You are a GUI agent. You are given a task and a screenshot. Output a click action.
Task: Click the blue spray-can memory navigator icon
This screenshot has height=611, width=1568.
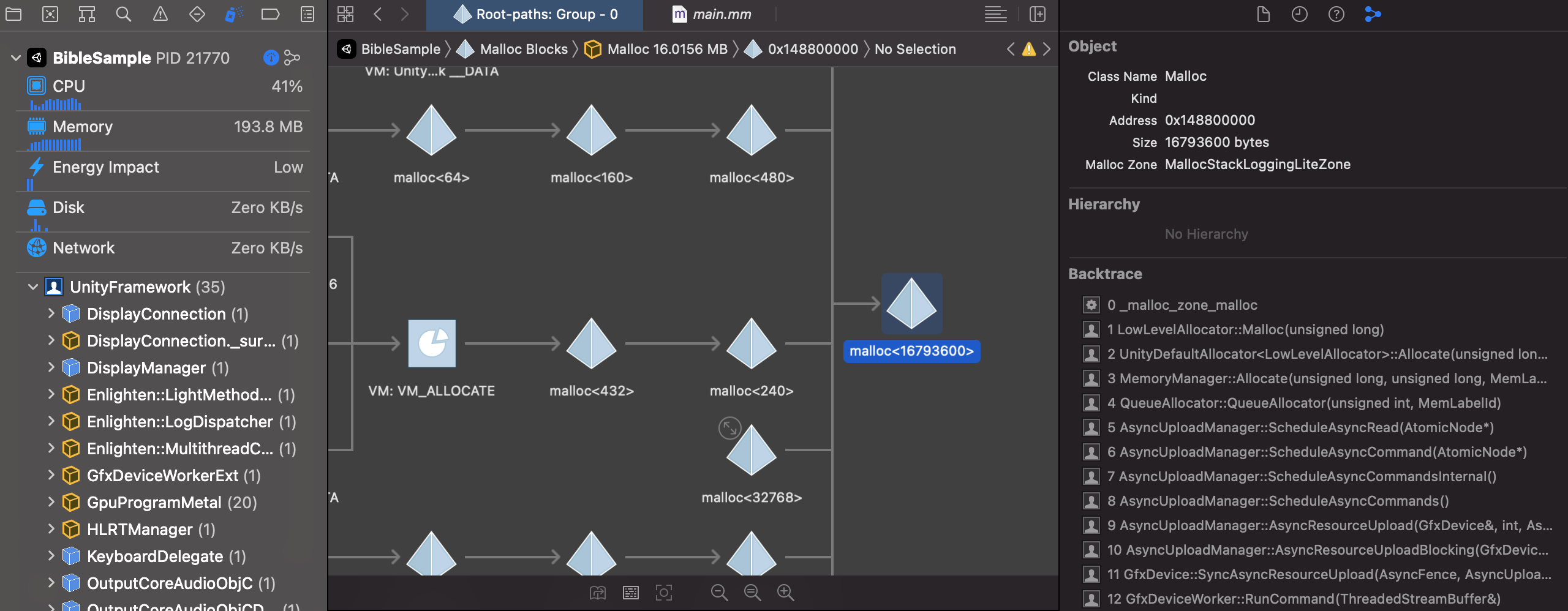pos(234,13)
